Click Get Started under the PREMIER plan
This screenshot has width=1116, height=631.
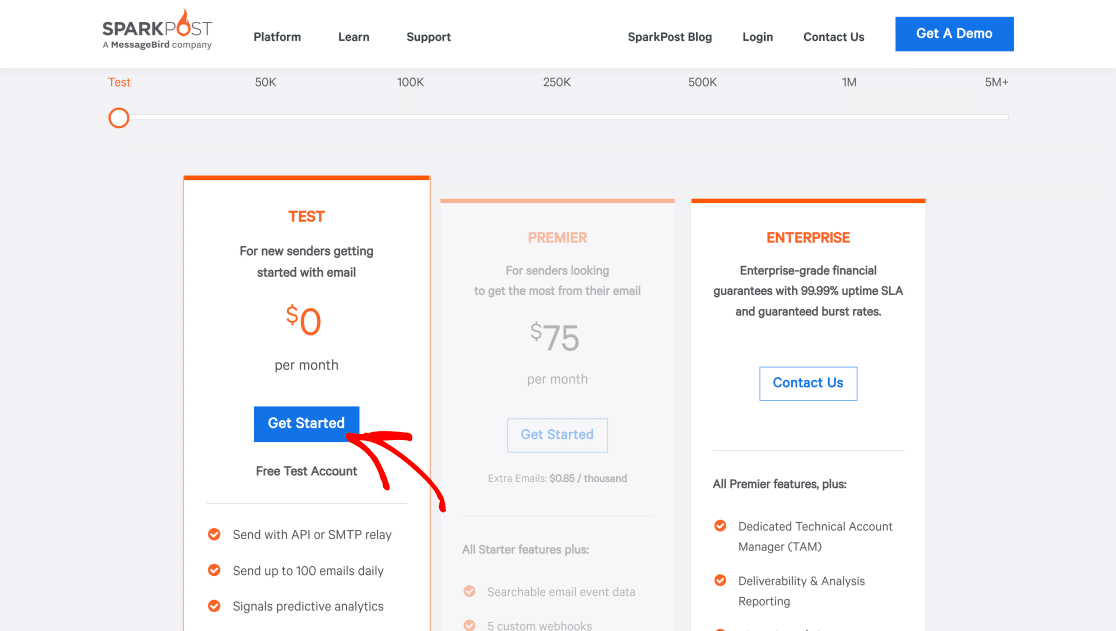click(x=557, y=434)
